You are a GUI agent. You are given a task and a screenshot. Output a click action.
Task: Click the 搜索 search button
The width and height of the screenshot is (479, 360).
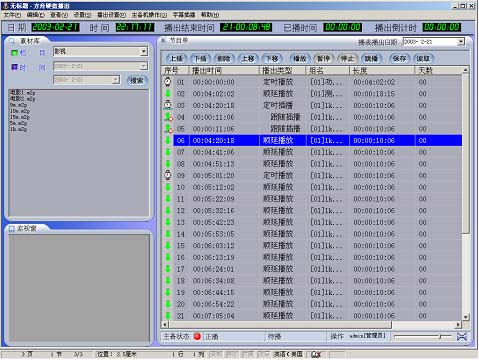(x=137, y=80)
